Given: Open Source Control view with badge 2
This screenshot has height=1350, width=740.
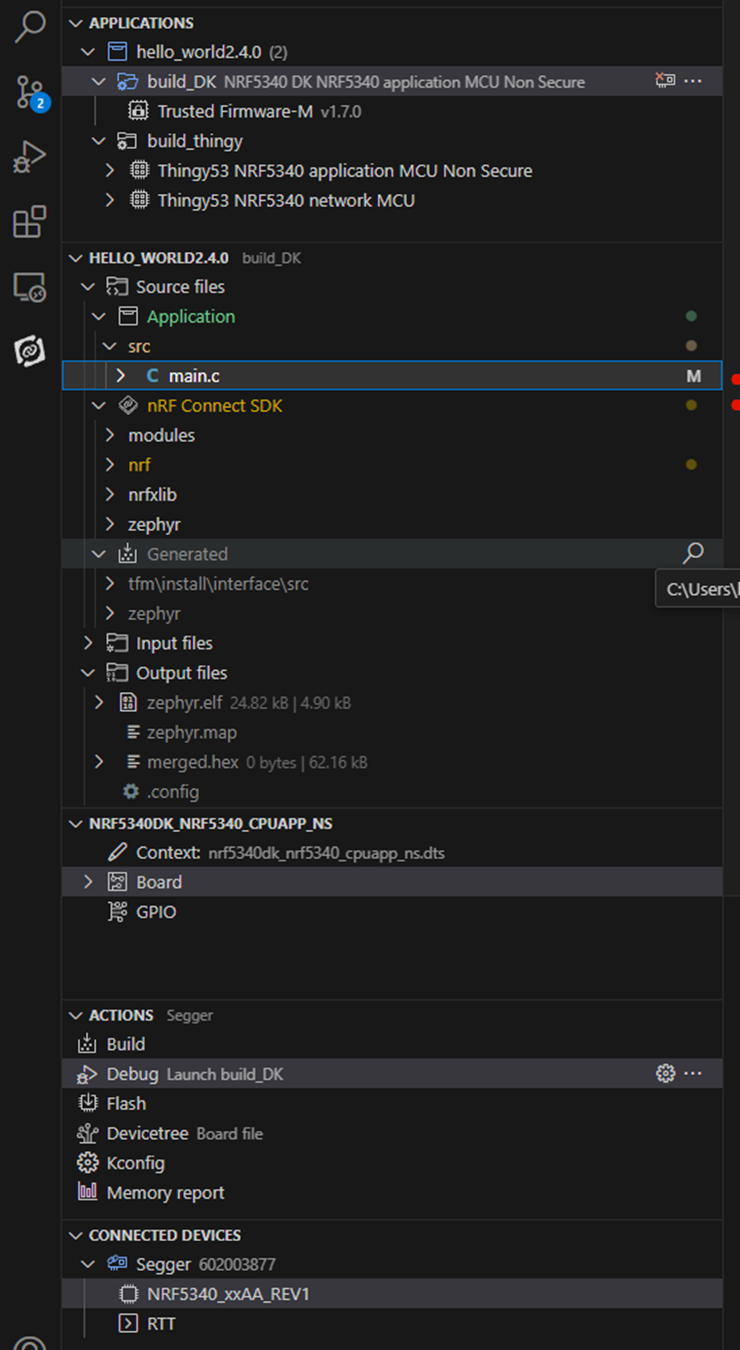Looking at the screenshot, I should (30, 92).
